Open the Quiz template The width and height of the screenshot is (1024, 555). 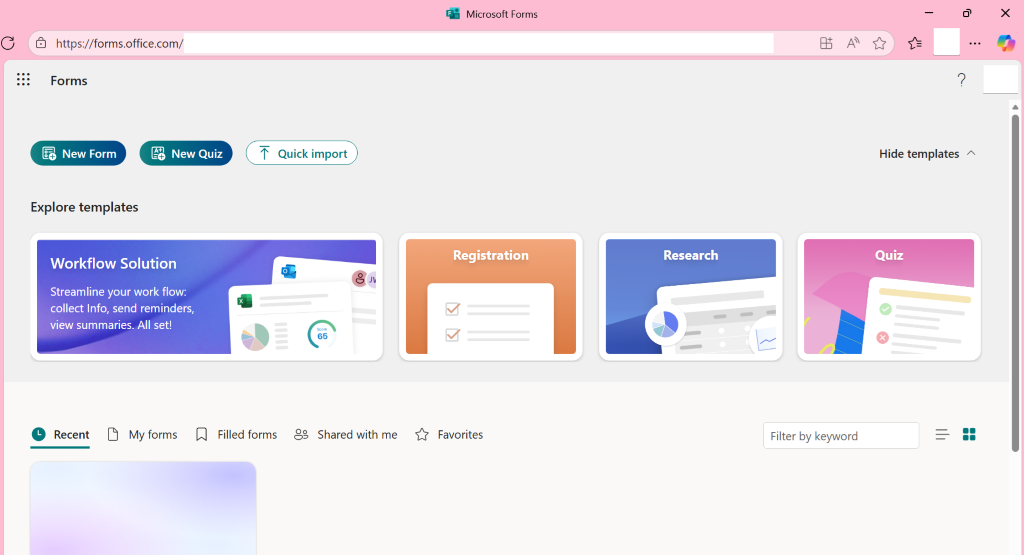click(x=889, y=296)
